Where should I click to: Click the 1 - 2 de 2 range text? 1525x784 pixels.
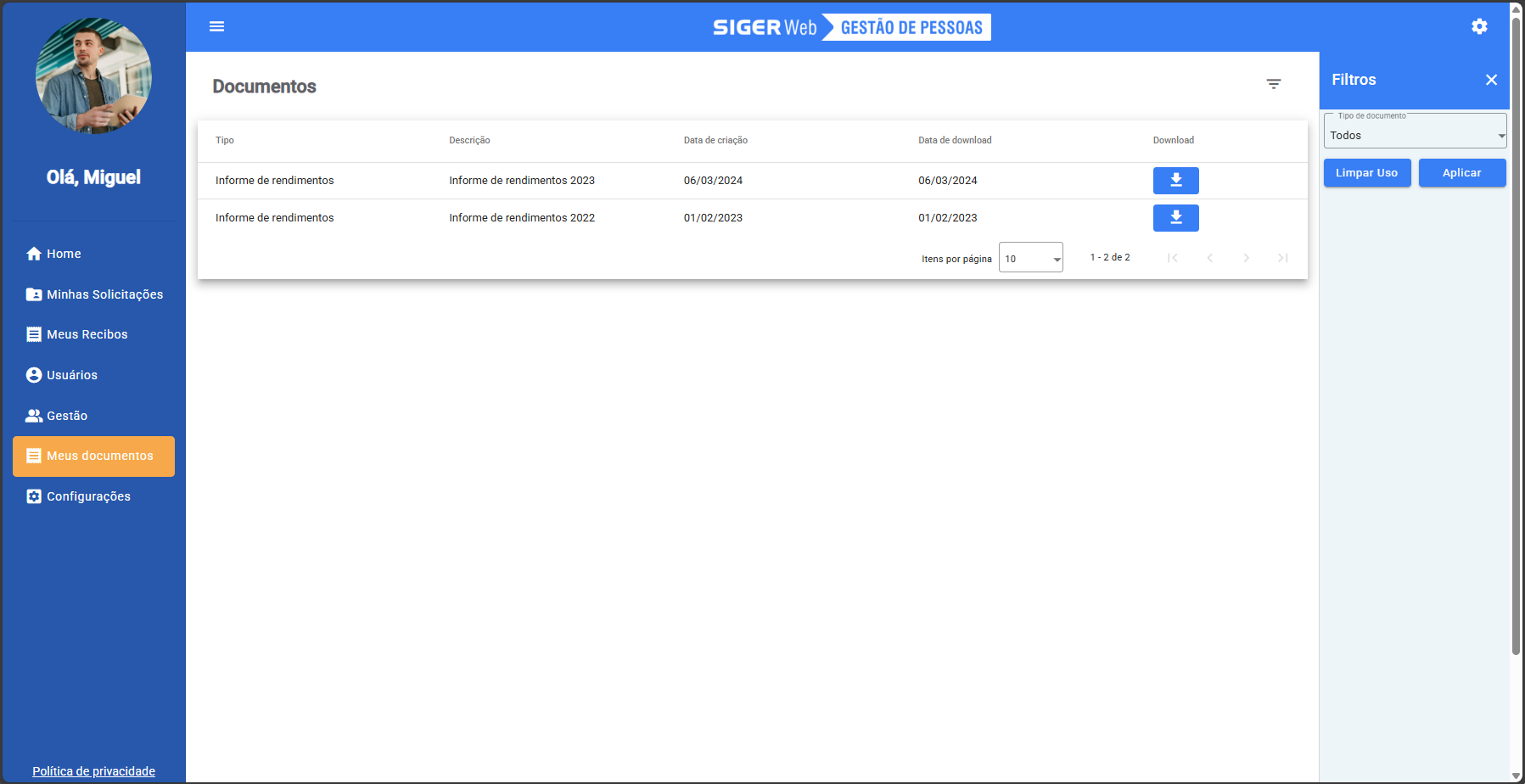pos(1110,257)
